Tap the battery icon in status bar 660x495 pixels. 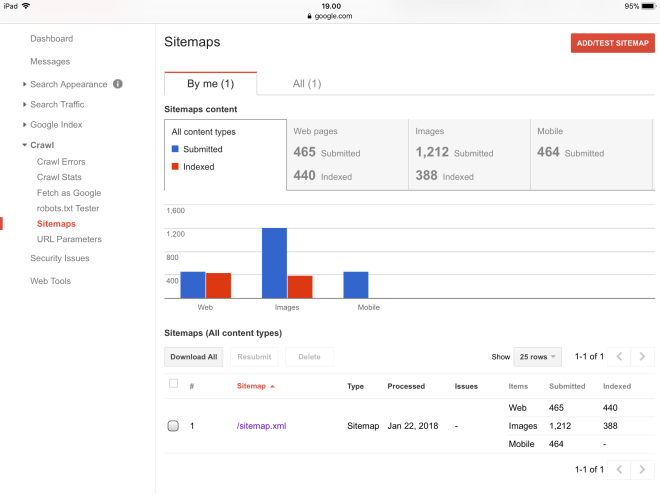tap(647, 6)
